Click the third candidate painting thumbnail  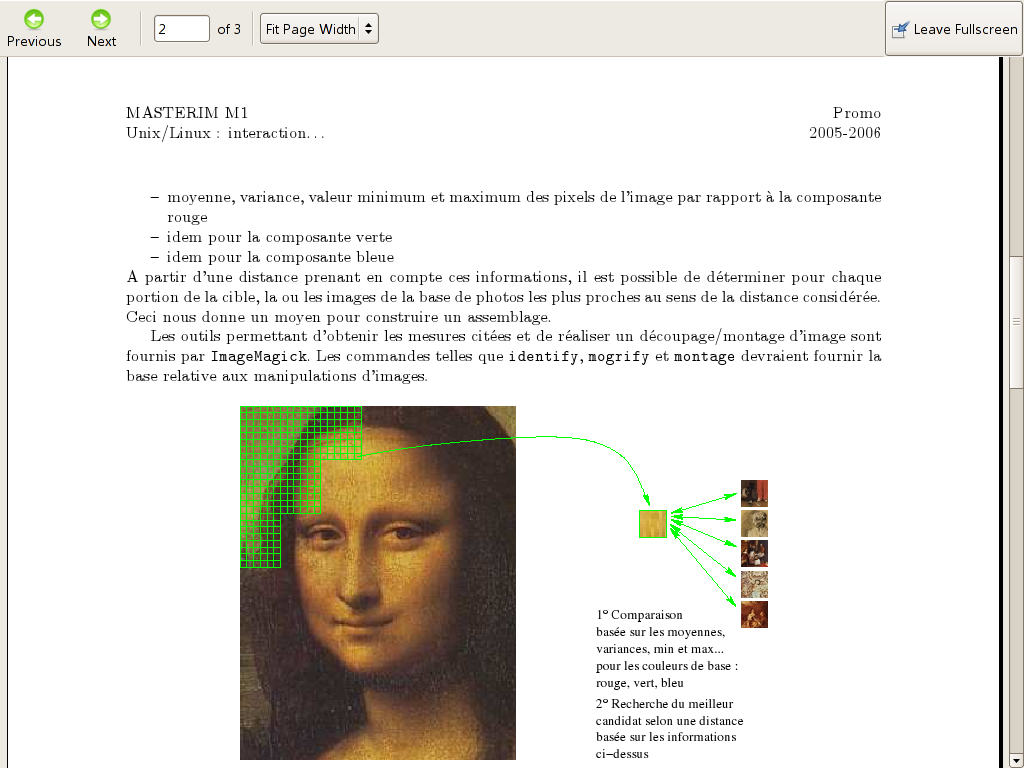(754, 554)
